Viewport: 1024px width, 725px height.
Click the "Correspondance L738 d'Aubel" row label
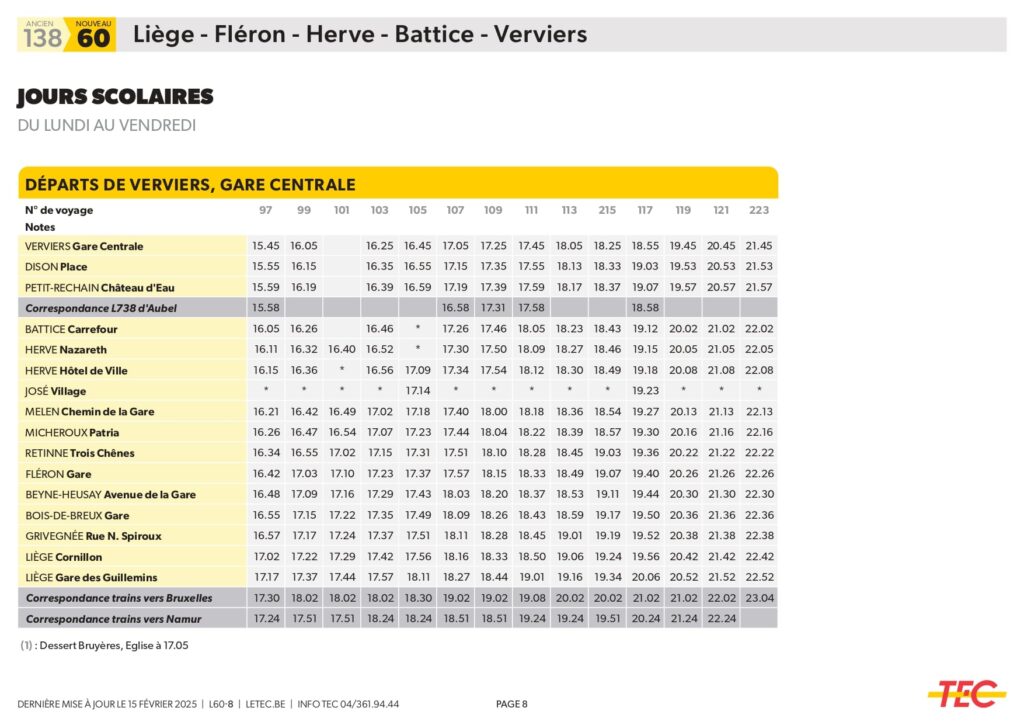[100, 308]
